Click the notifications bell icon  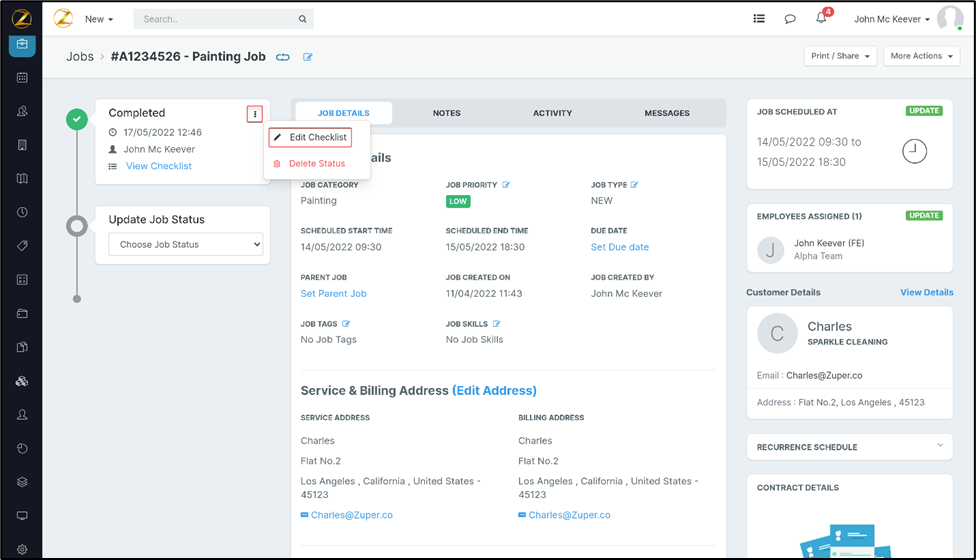pos(821,19)
